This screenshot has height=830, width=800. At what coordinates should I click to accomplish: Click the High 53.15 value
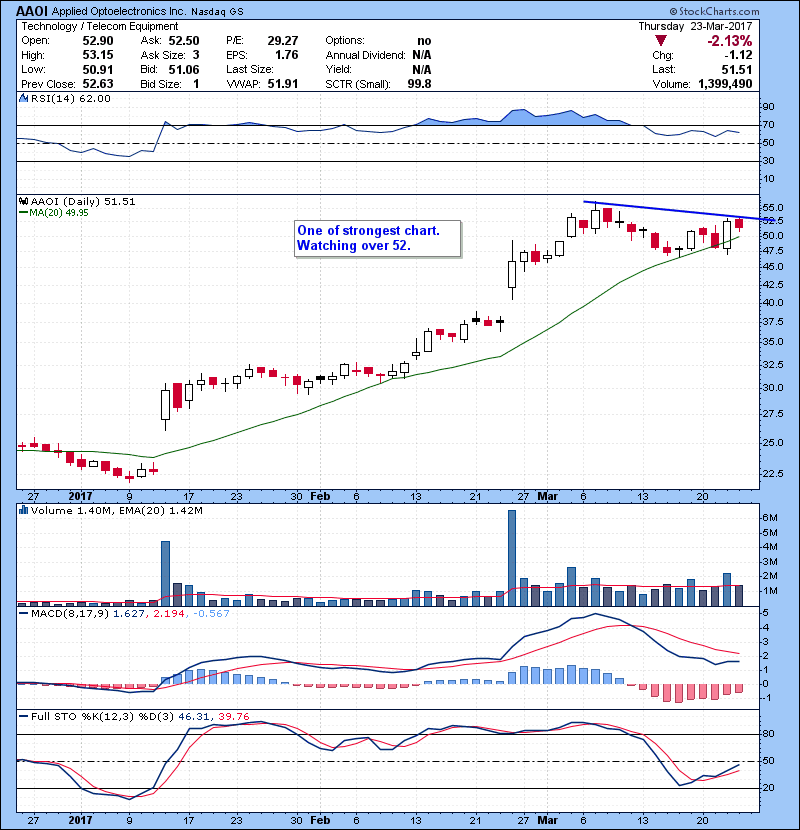pos(98,55)
